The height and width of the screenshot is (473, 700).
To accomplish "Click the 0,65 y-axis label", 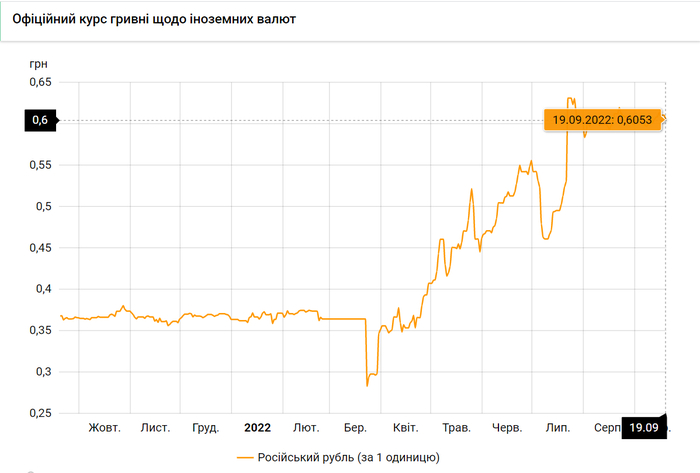I will tap(39, 82).
